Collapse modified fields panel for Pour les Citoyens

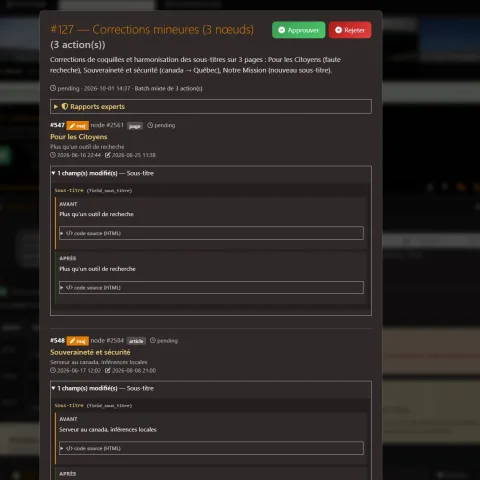pyautogui.click(x=102, y=173)
